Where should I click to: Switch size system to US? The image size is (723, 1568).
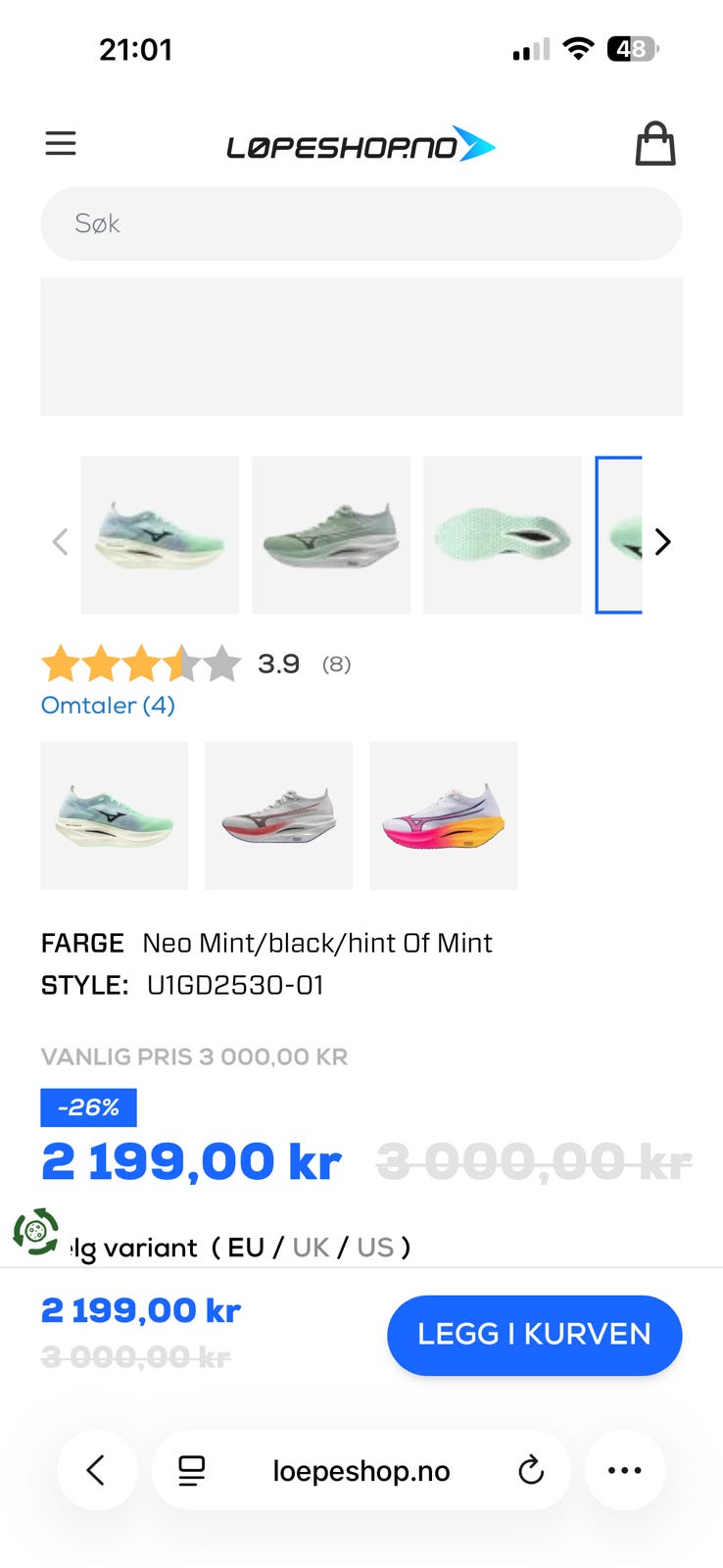tap(375, 1248)
